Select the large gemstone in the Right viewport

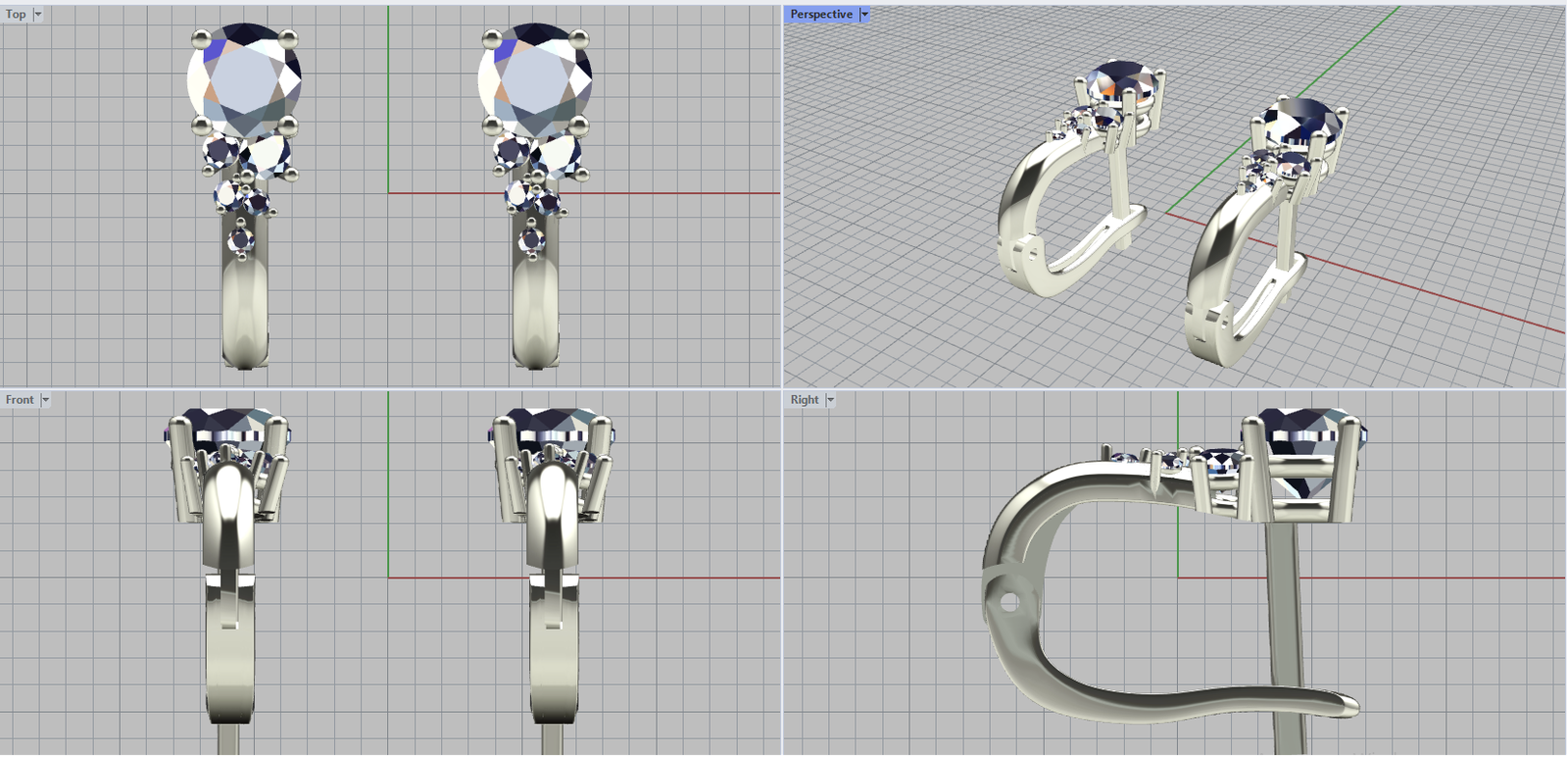pos(1303,453)
